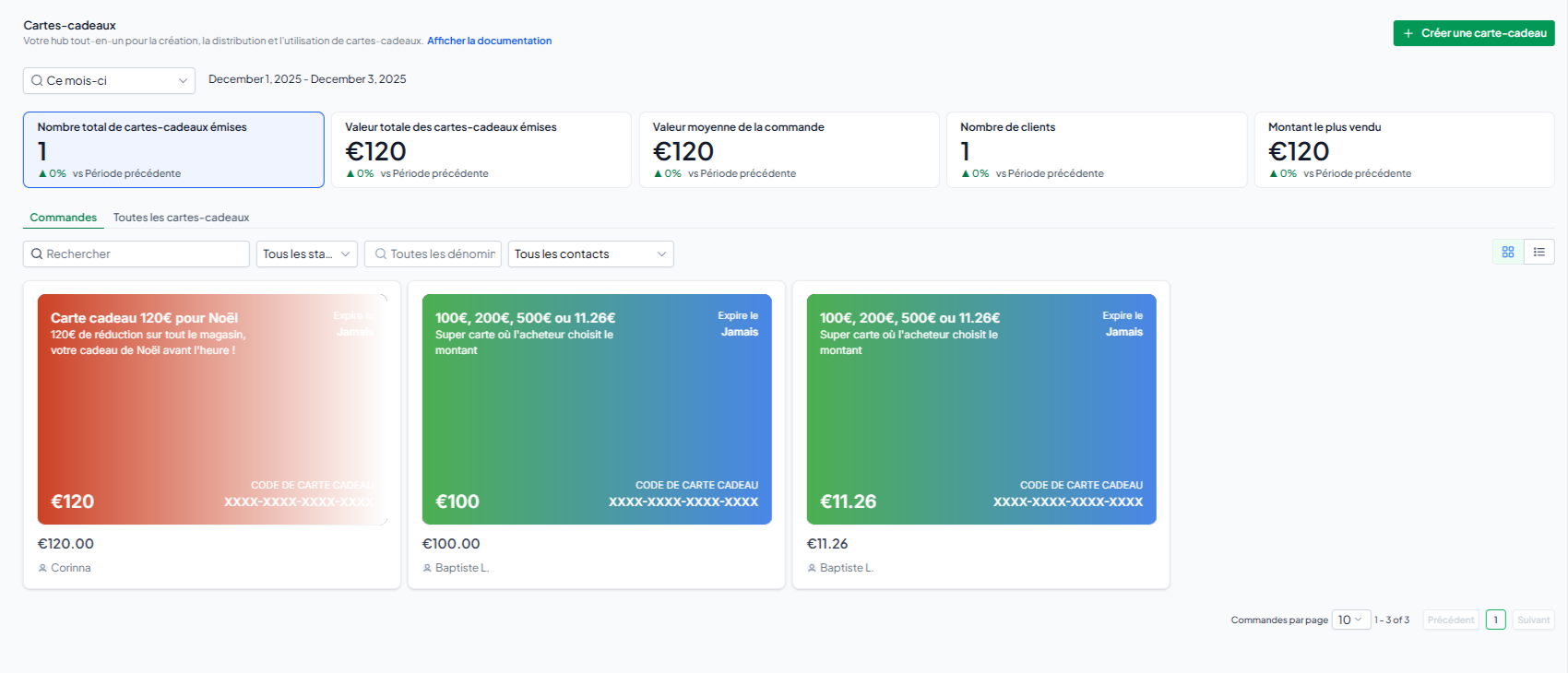The height and width of the screenshot is (673, 1568).
Task: Click the €120.00 order amount text
Action: click(65, 544)
